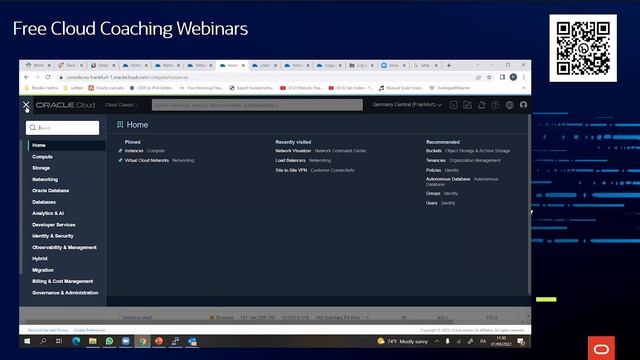640x360 pixels.
Task: Select Billing & Cost Management in the menu
Action: [x=62, y=281]
